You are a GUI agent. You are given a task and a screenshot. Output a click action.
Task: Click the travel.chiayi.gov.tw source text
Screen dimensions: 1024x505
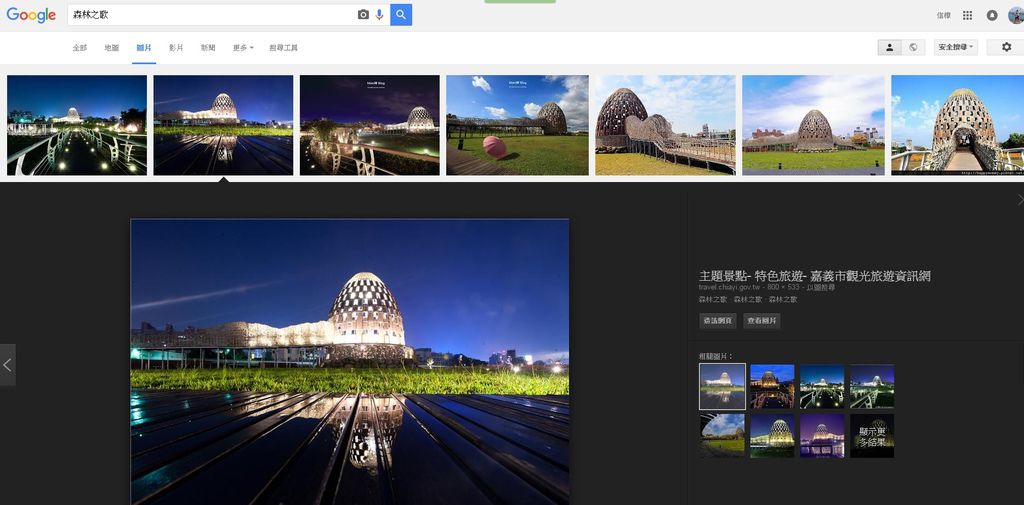pyautogui.click(x=729, y=287)
